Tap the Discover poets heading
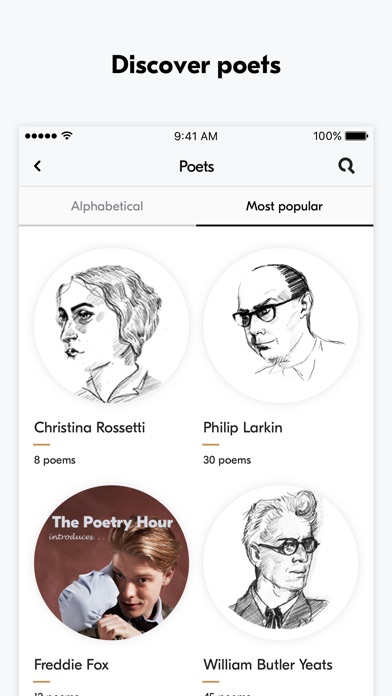Image resolution: width=392 pixels, height=696 pixels. (x=196, y=65)
